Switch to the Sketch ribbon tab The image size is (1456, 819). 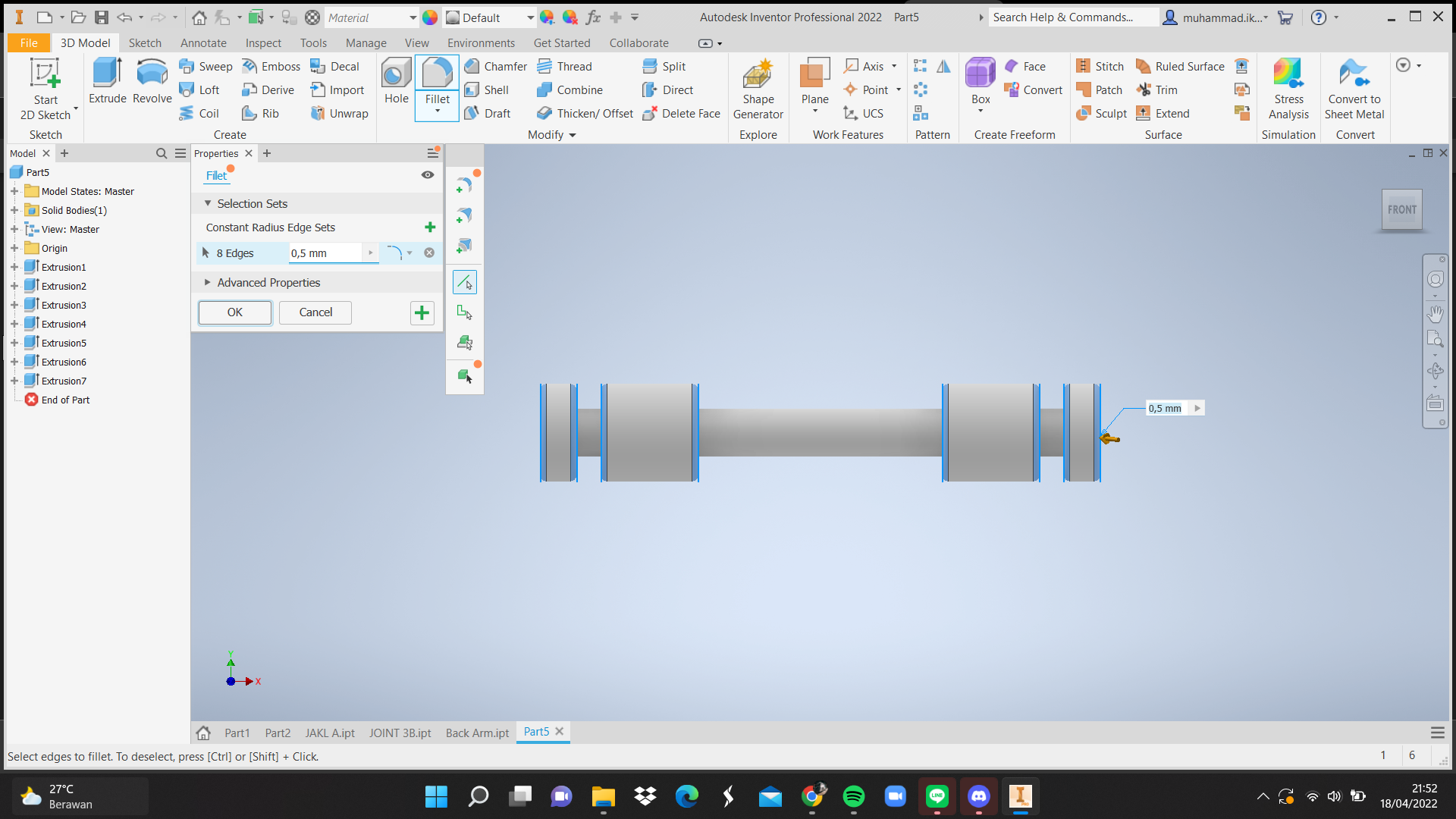(145, 43)
